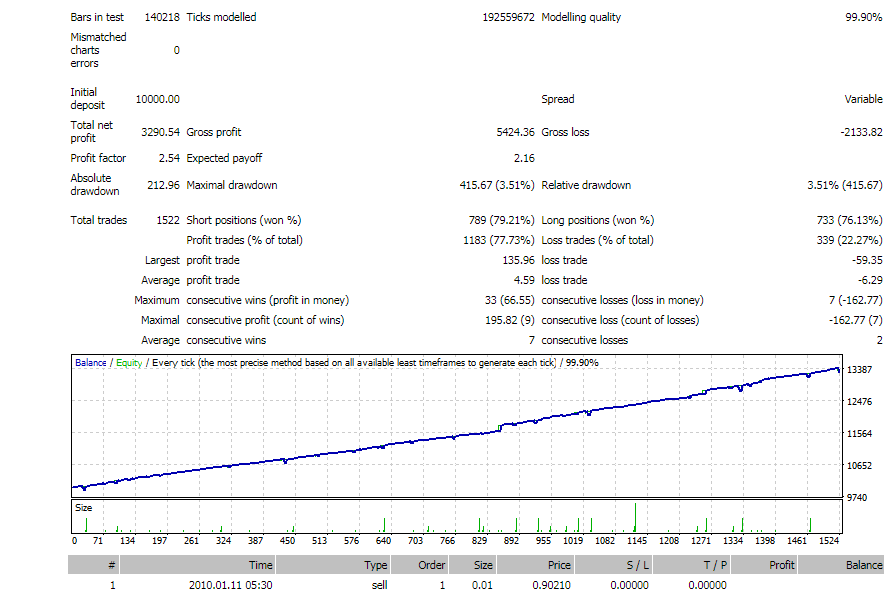This screenshot has width=884, height=590.
Task: Select the Size column header
Action: [x=472, y=565]
